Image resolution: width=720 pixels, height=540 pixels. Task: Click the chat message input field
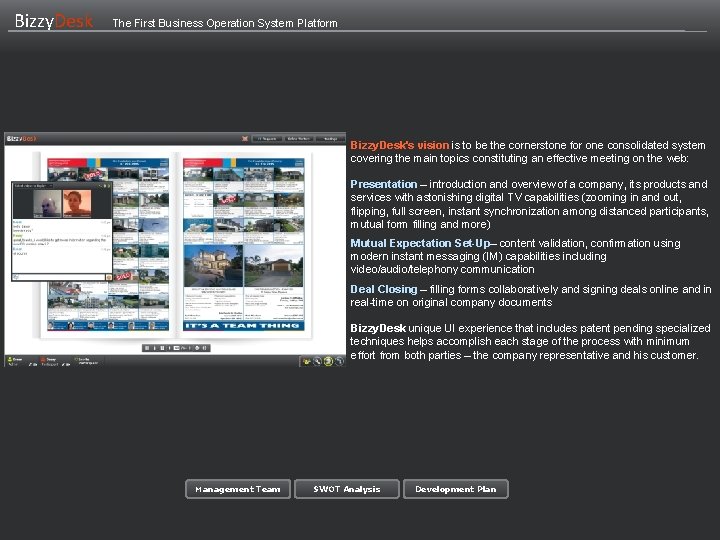[x=59, y=277]
